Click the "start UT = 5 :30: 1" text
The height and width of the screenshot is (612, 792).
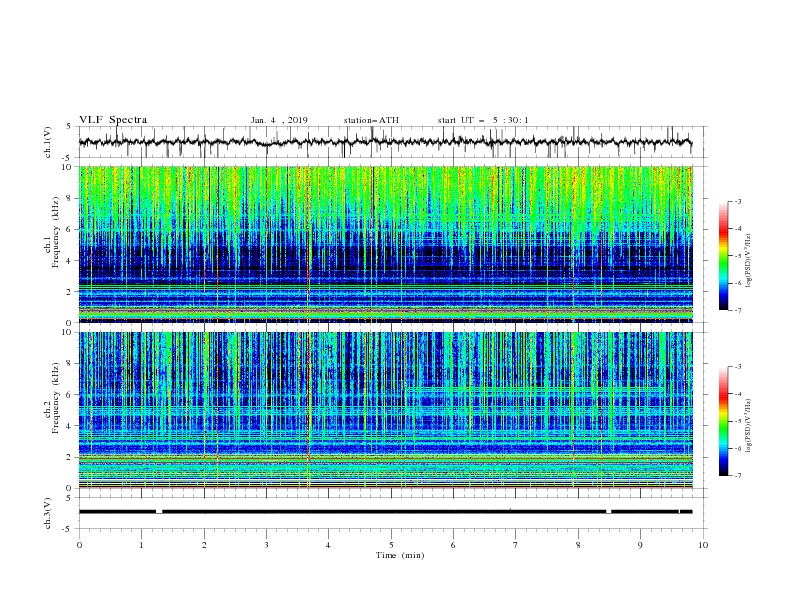pos(483,120)
